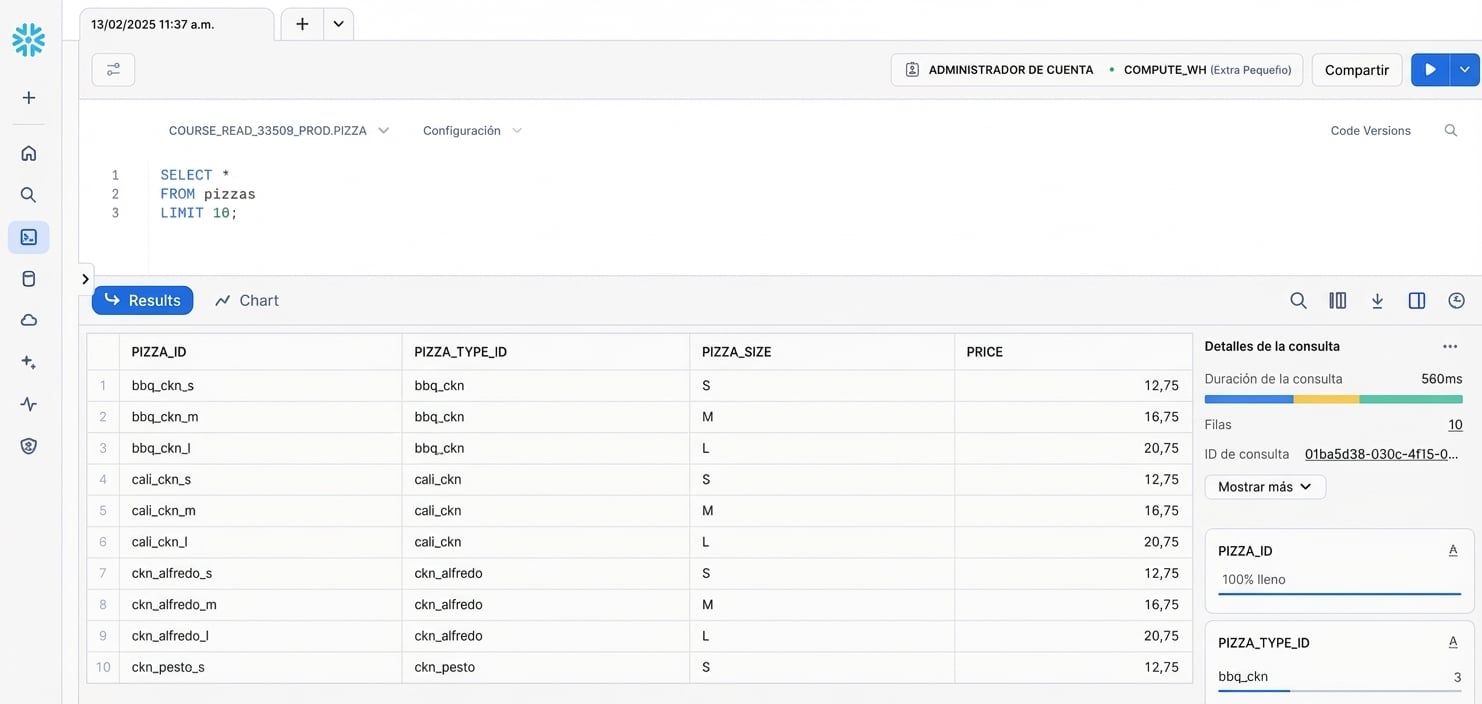Viewport: 1482px width, 704px height.
Task: Click the query duration progress bar
Action: 1333,399
